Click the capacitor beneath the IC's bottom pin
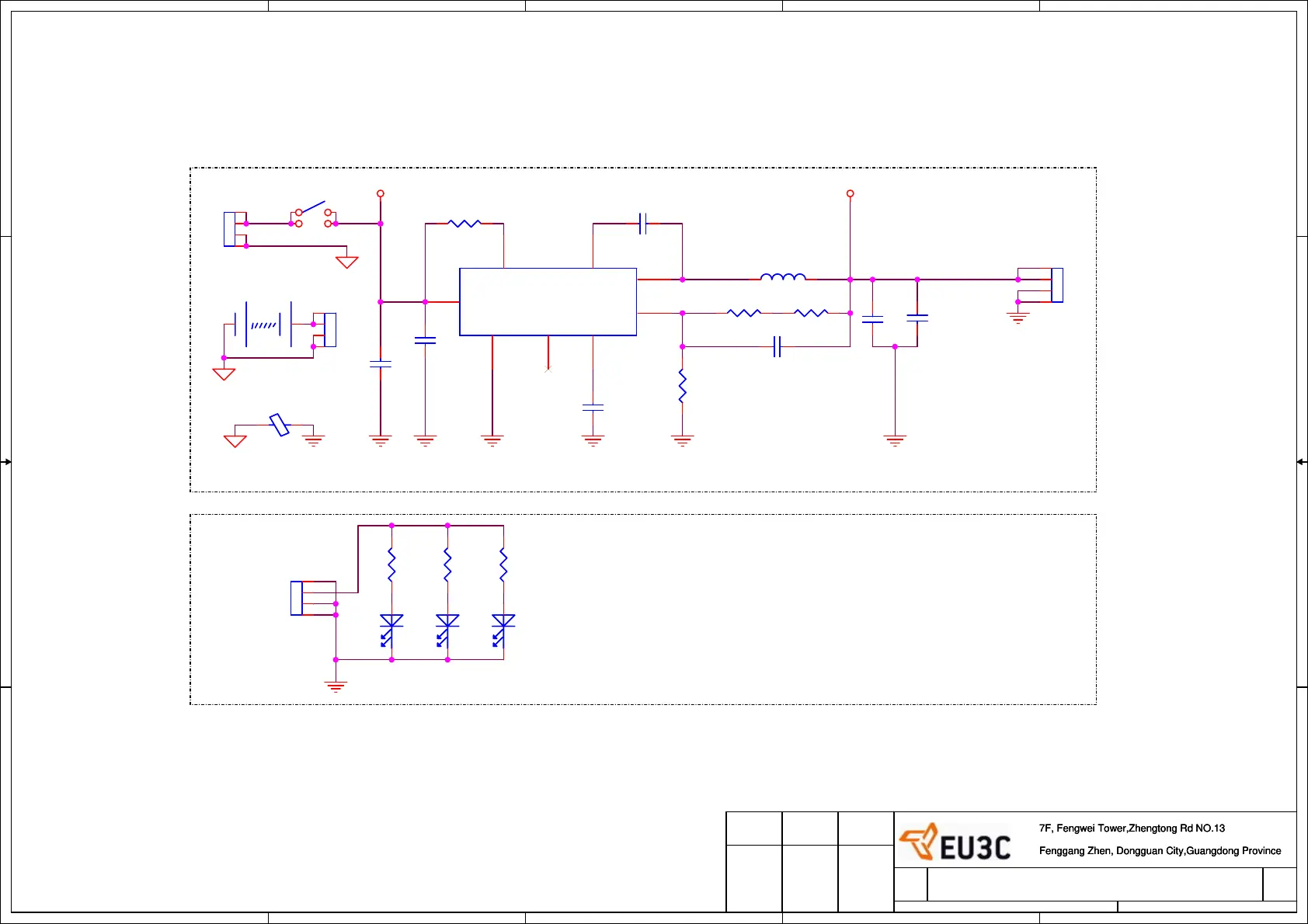This screenshot has width=1308, height=924. [x=593, y=408]
